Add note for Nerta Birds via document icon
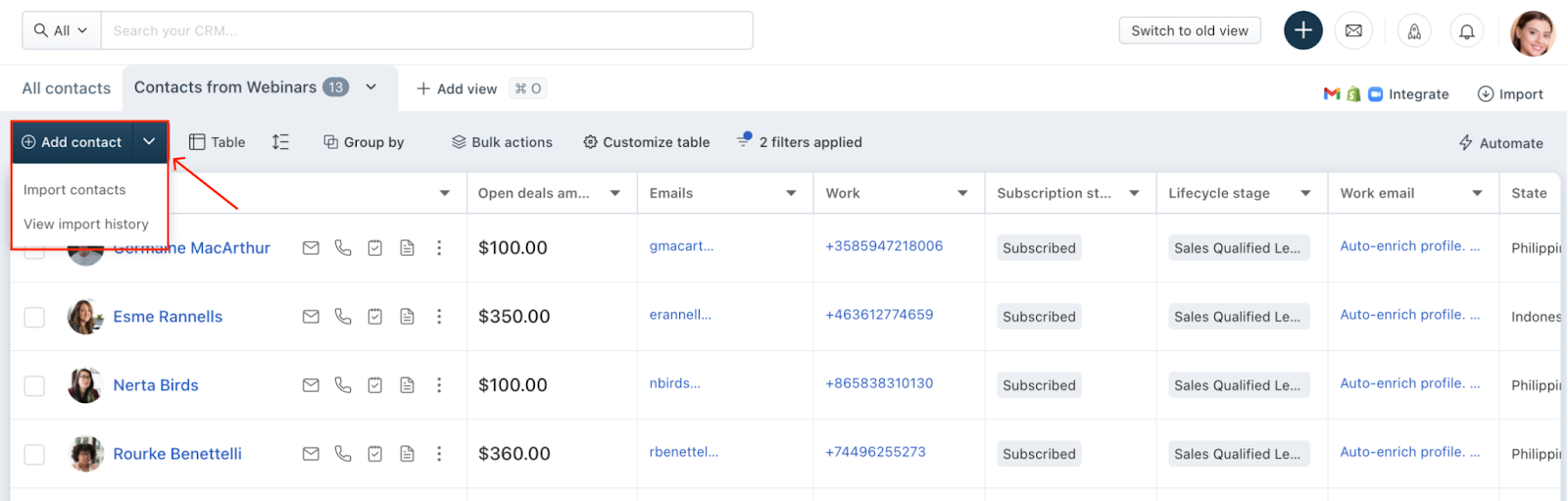The image size is (1568, 501). [407, 385]
